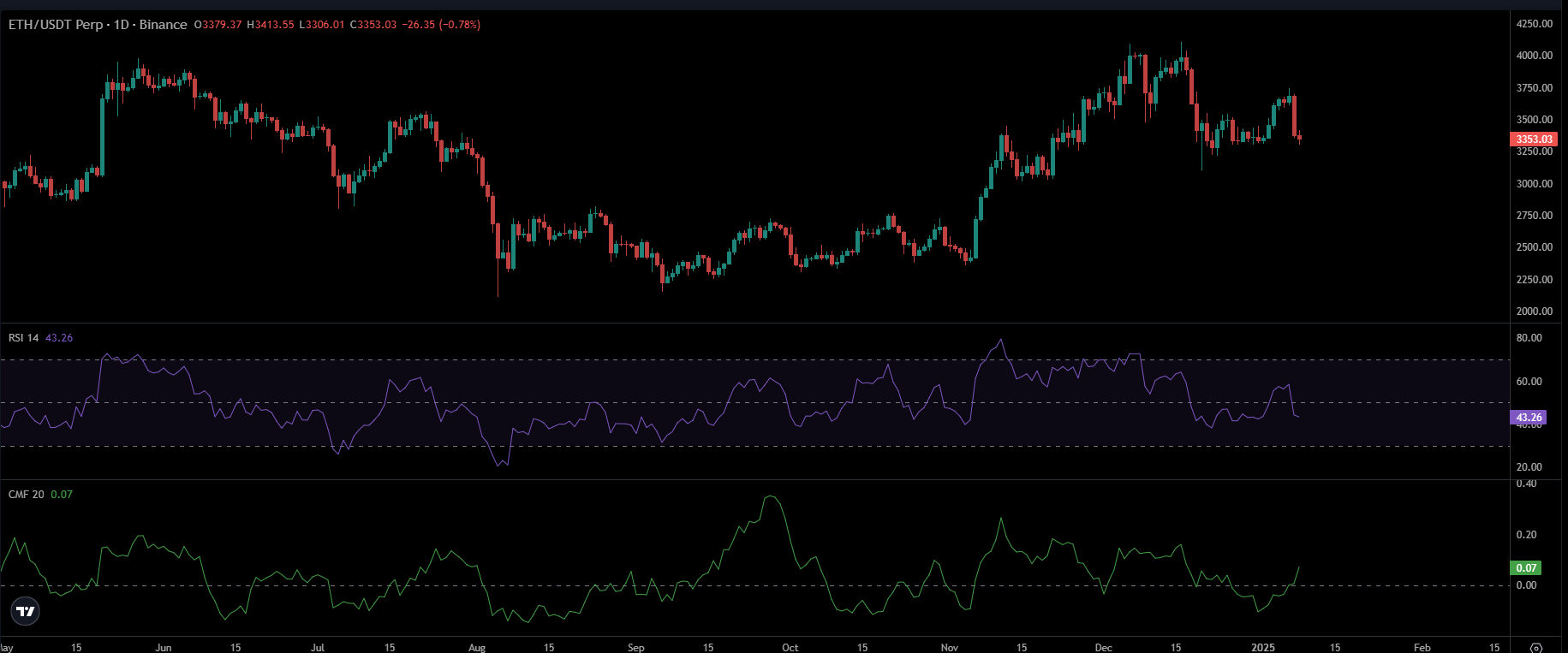Screen dimensions: 1568x653
Task: Click the 2500.00 price scale label
Action: tap(1534, 247)
